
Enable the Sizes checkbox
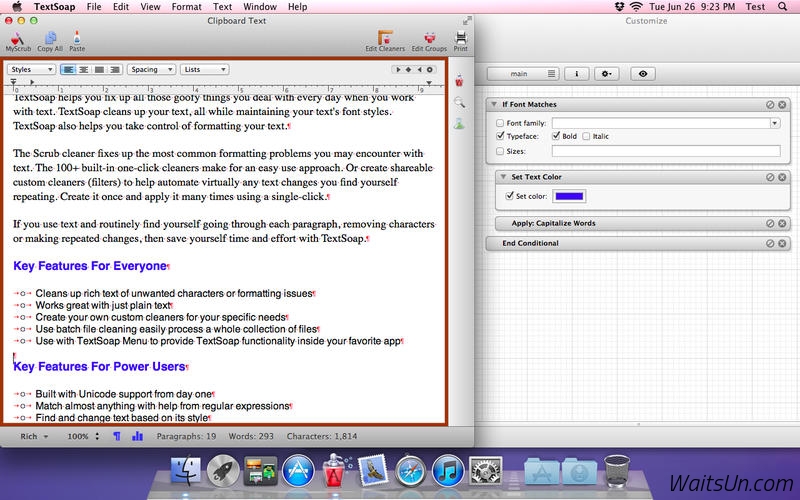pyautogui.click(x=500, y=151)
